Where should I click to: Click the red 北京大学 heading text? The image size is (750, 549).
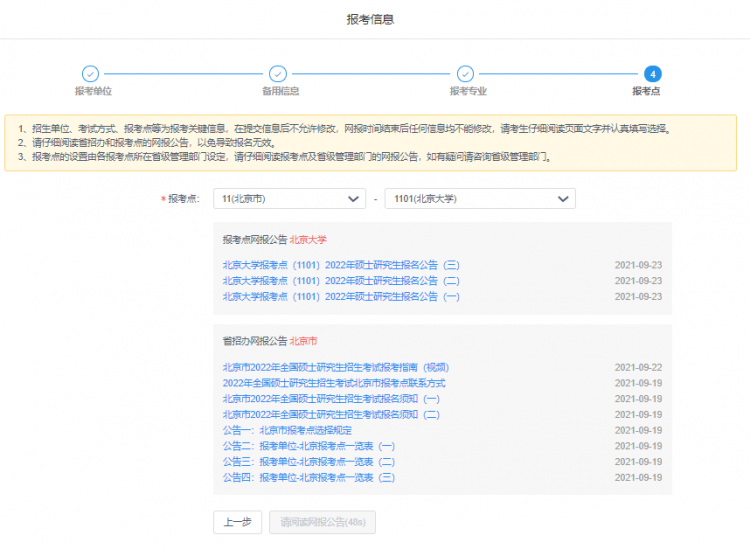[x=308, y=240]
